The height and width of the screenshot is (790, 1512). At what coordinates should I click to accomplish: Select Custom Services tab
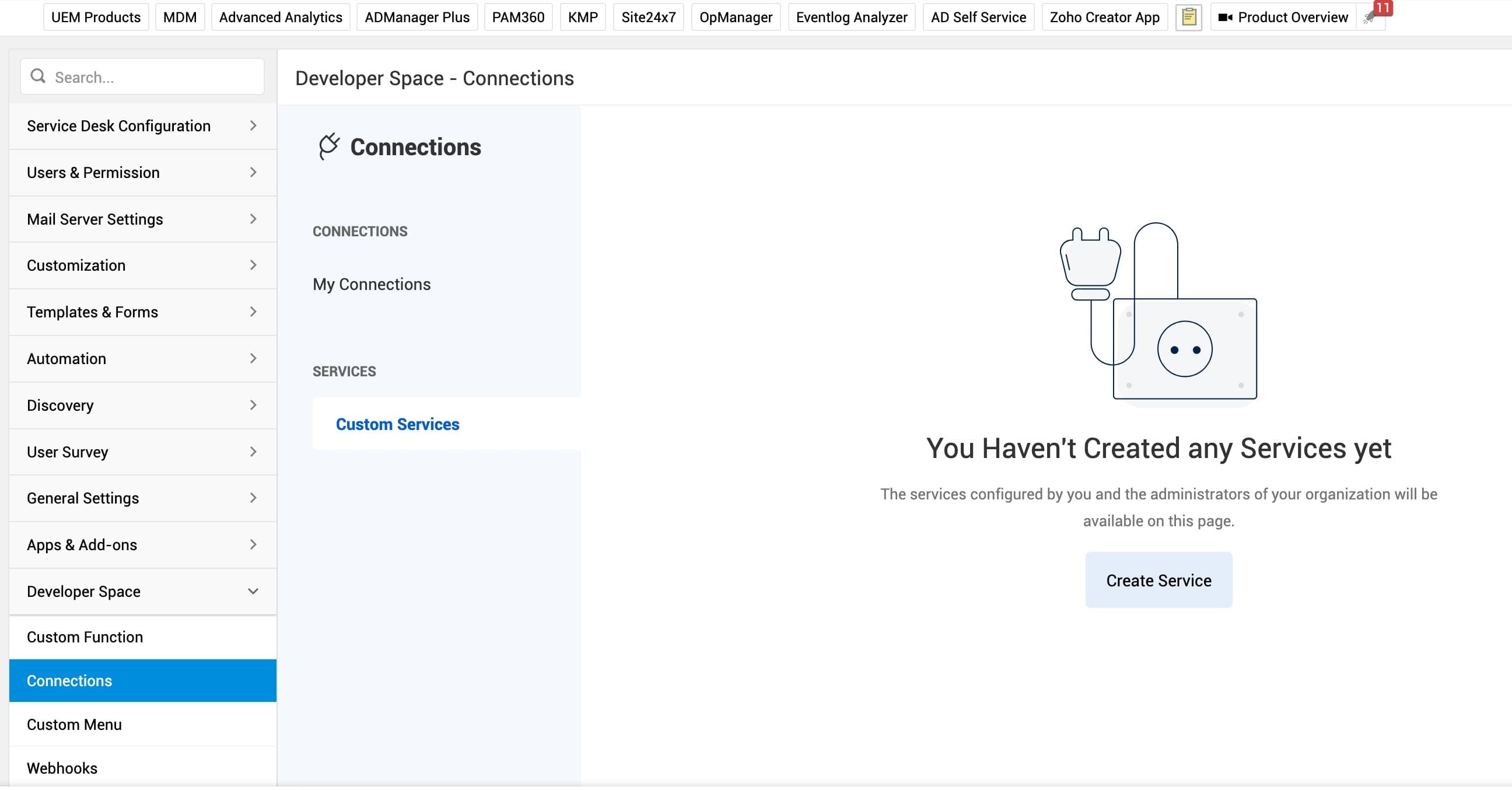397,424
